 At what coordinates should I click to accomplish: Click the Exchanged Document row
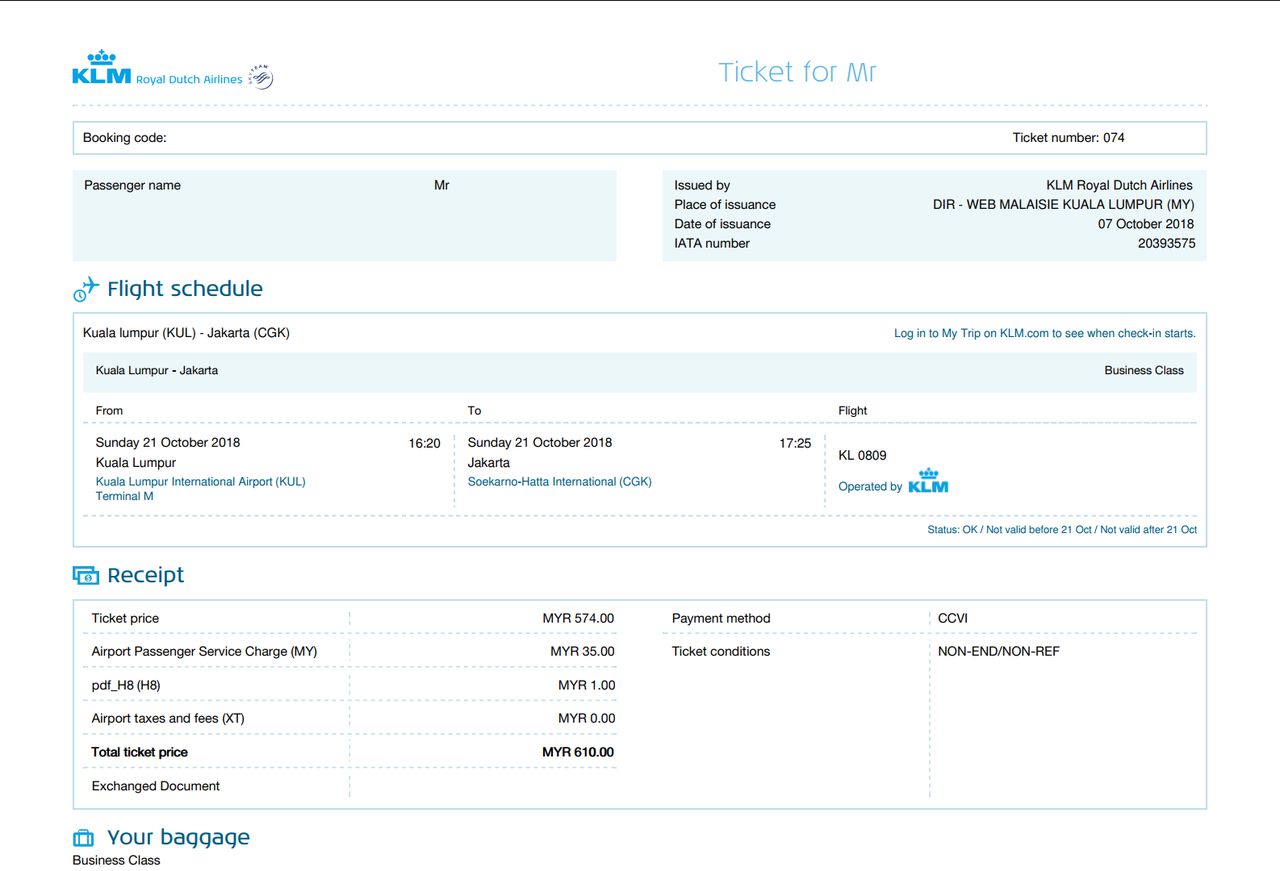point(155,786)
